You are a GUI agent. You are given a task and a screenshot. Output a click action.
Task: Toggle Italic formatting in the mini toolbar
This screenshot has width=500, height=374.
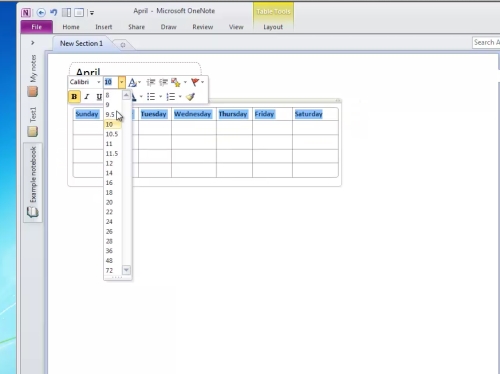pyautogui.click(x=87, y=97)
